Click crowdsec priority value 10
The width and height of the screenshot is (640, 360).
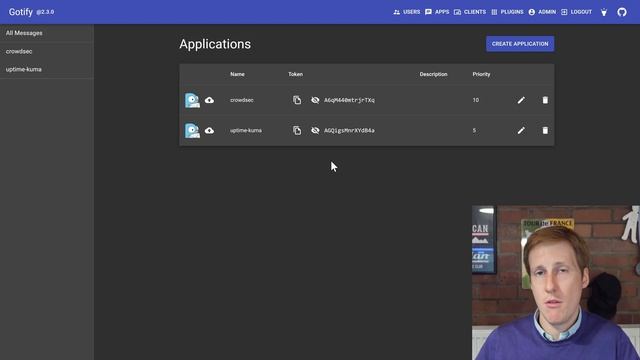click(x=476, y=100)
